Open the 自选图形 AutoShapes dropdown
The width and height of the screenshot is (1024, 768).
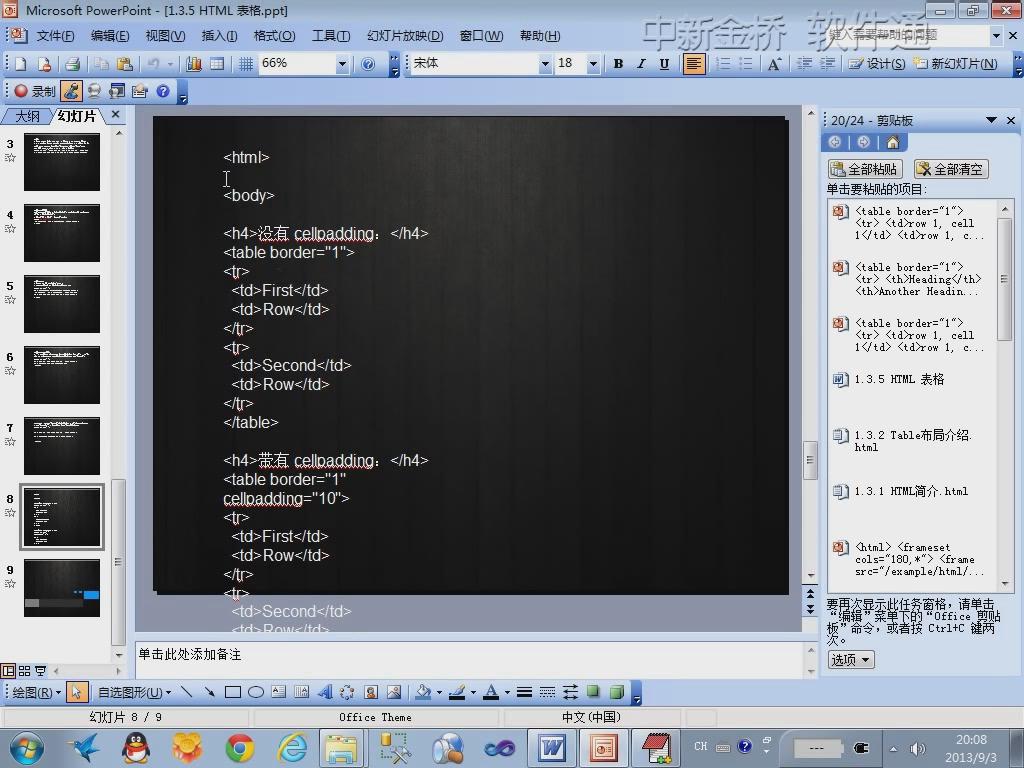click(x=135, y=692)
